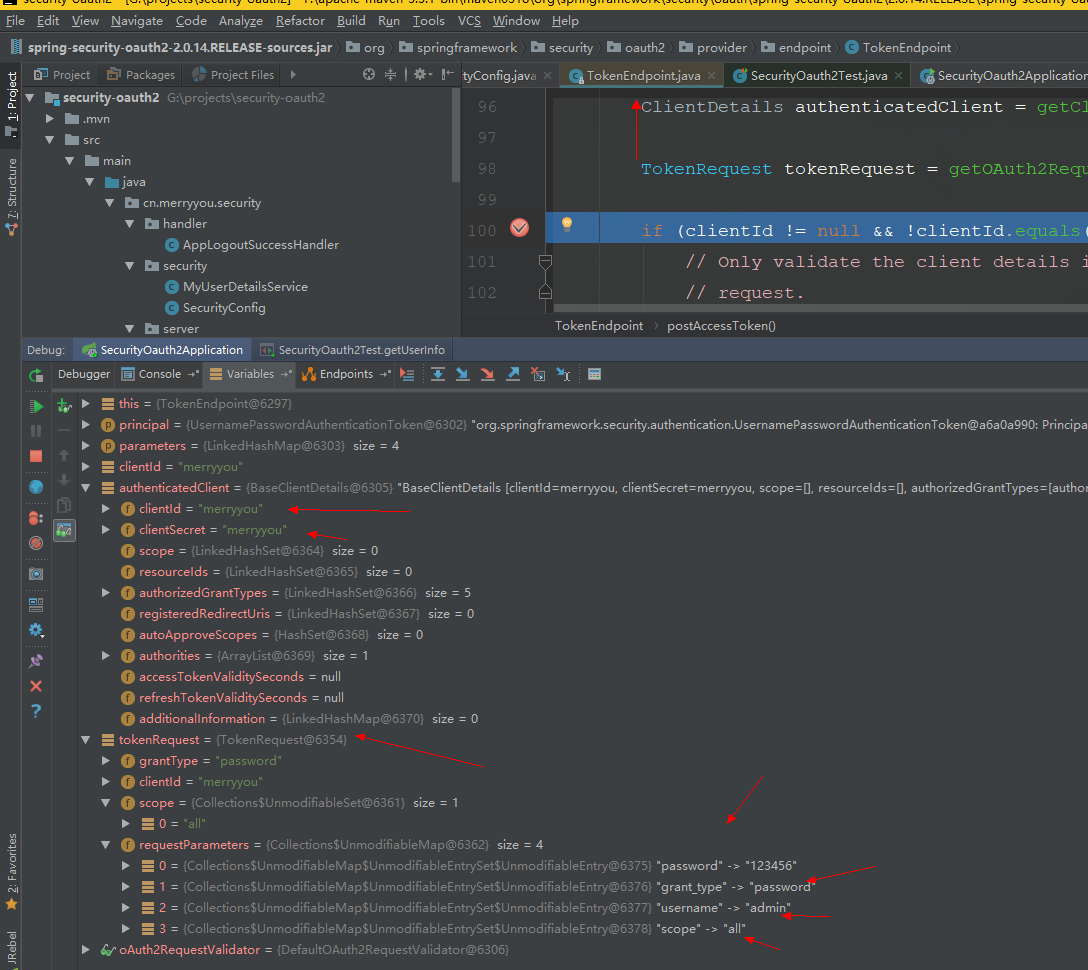This screenshot has width=1088, height=970.
Task: Click the Rerun SecurityOauth2Application icon
Action: tap(36, 374)
